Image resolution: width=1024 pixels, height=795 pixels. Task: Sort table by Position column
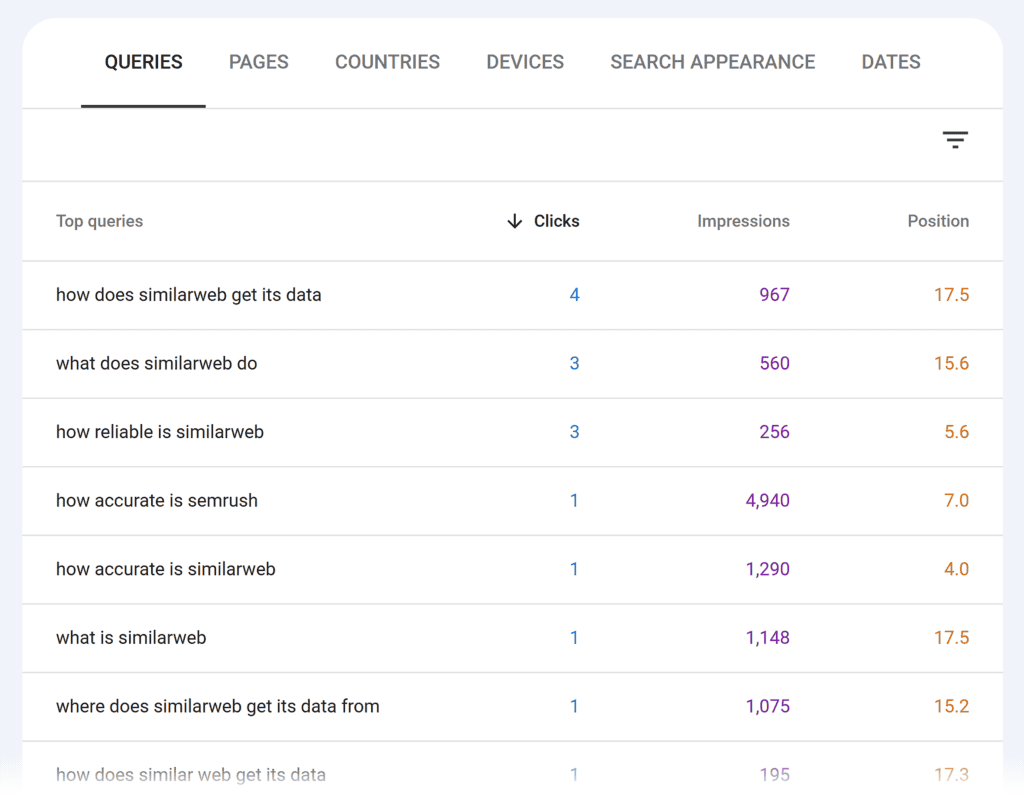[x=938, y=221]
